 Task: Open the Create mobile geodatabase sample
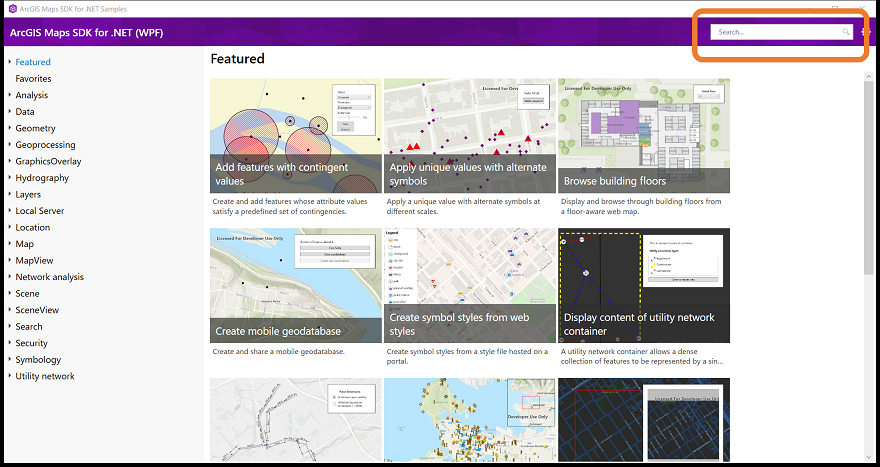[296, 285]
